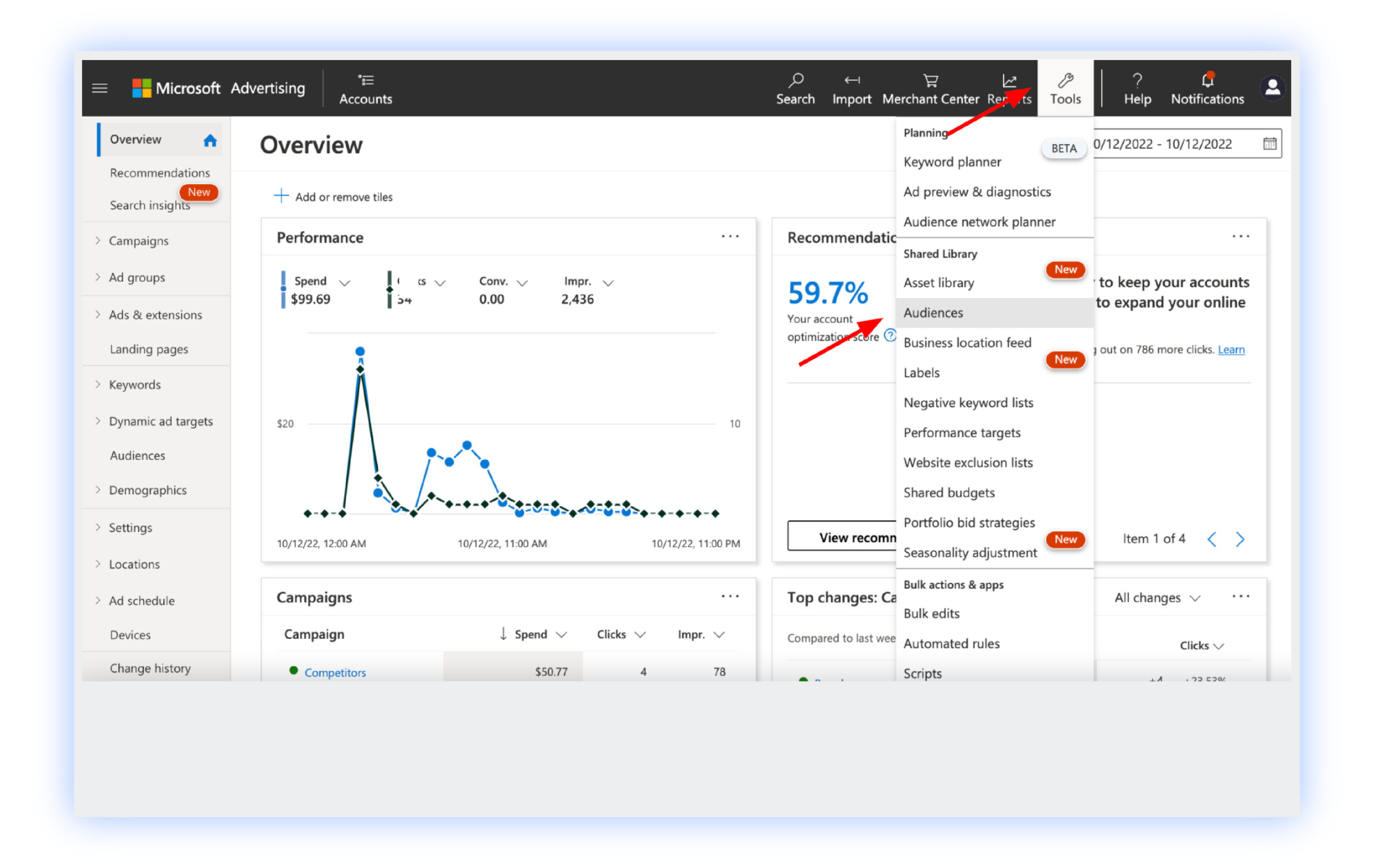The image size is (1374, 868).
Task: Open the Spend metric dropdown
Action: 345,282
